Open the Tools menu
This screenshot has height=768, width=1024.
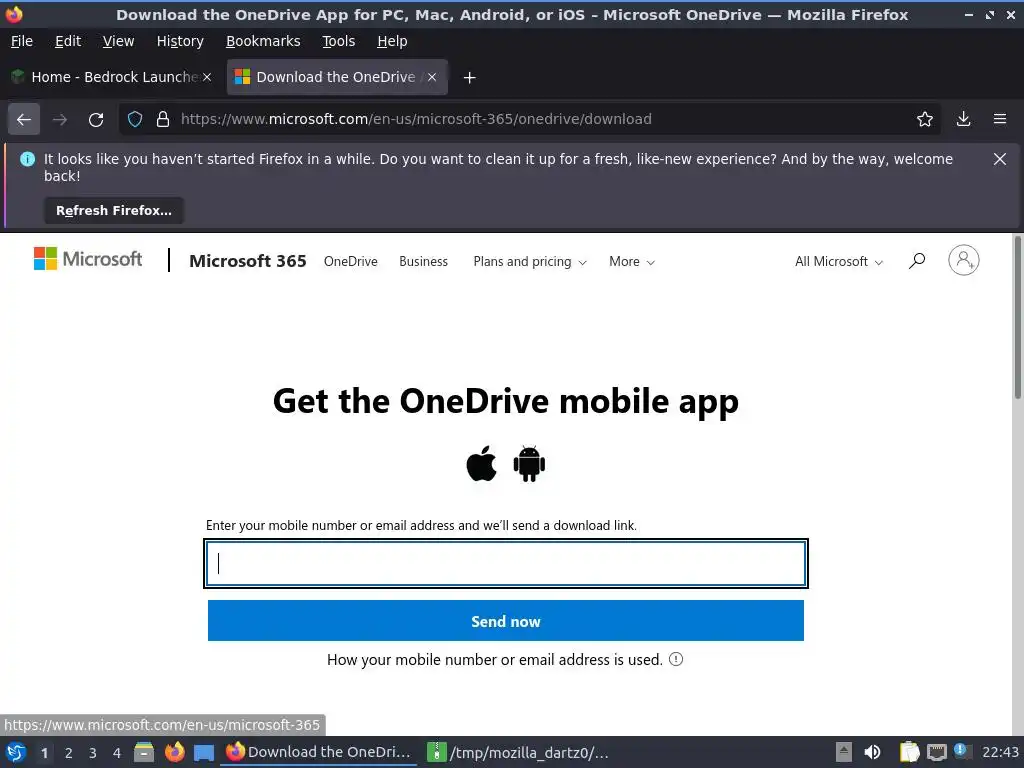click(338, 41)
